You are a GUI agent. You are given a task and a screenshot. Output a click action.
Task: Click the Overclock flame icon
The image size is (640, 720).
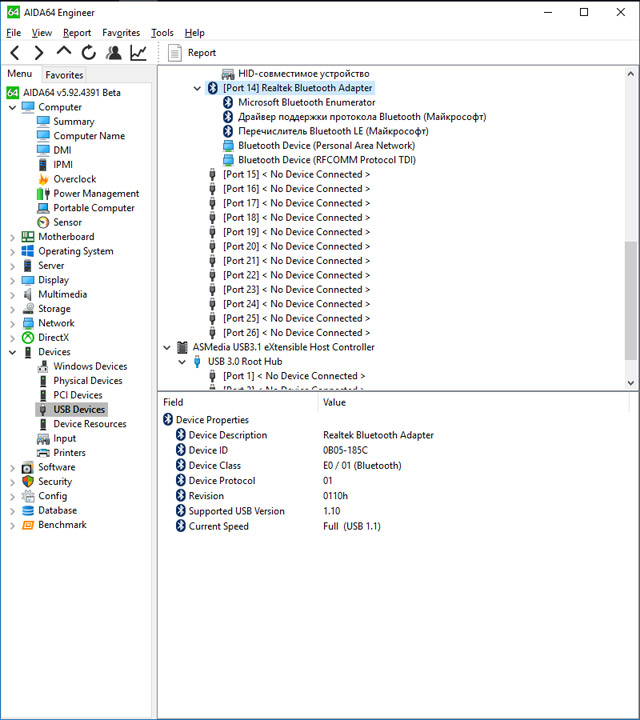click(x=43, y=179)
